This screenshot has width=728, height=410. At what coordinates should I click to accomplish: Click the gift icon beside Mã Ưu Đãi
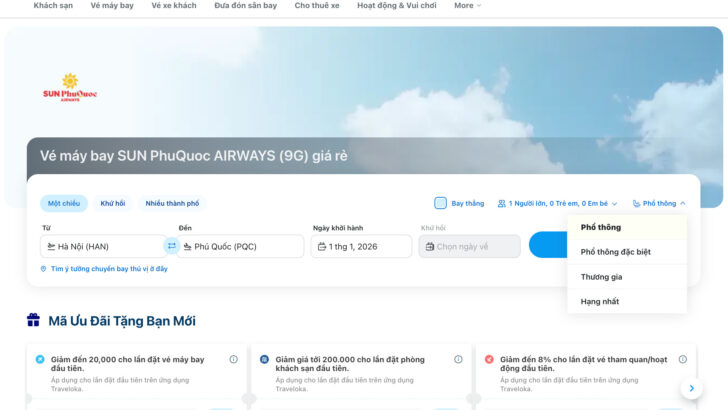(x=33, y=320)
